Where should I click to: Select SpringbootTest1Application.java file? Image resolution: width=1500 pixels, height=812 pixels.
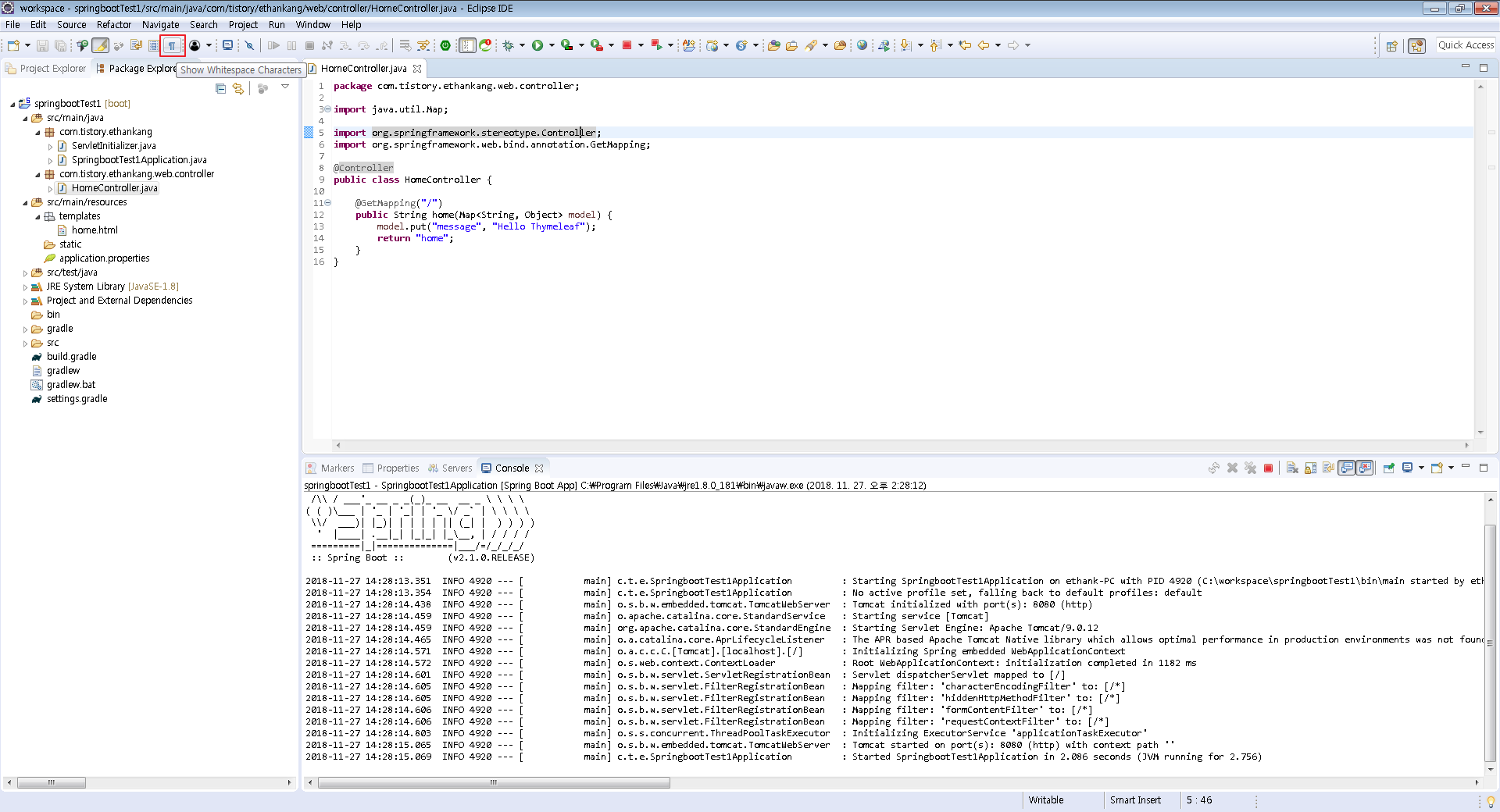(139, 160)
